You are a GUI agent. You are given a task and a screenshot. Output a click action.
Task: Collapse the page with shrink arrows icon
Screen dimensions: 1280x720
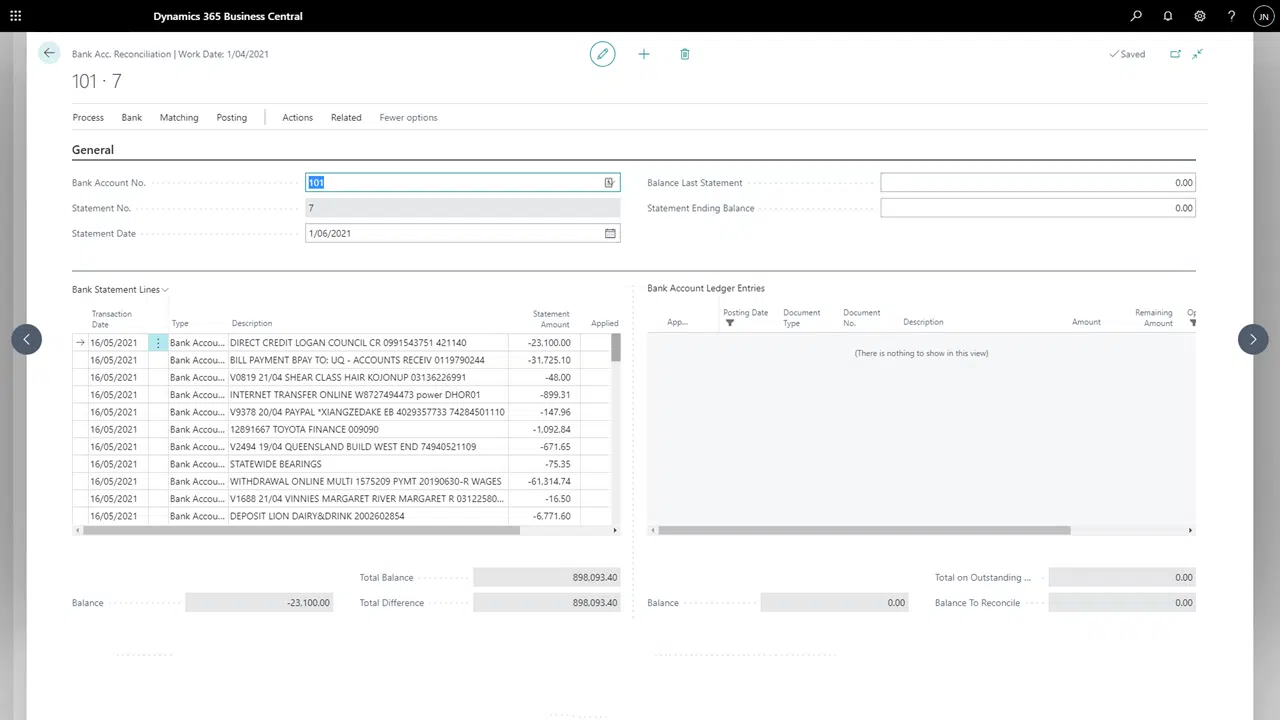[1198, 54]
